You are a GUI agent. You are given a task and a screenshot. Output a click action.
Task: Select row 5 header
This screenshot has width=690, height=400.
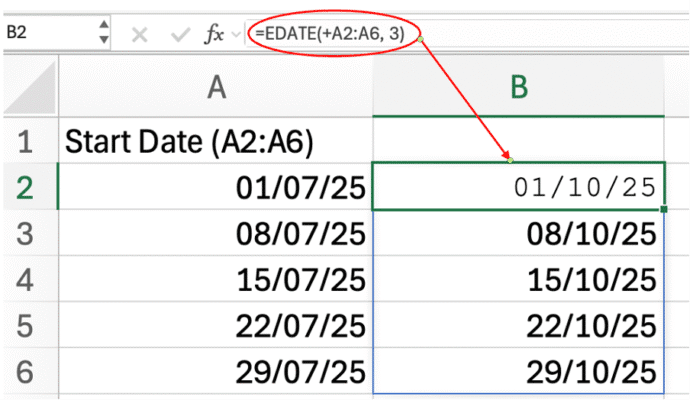pyautogui.click(x=27, y=326)
